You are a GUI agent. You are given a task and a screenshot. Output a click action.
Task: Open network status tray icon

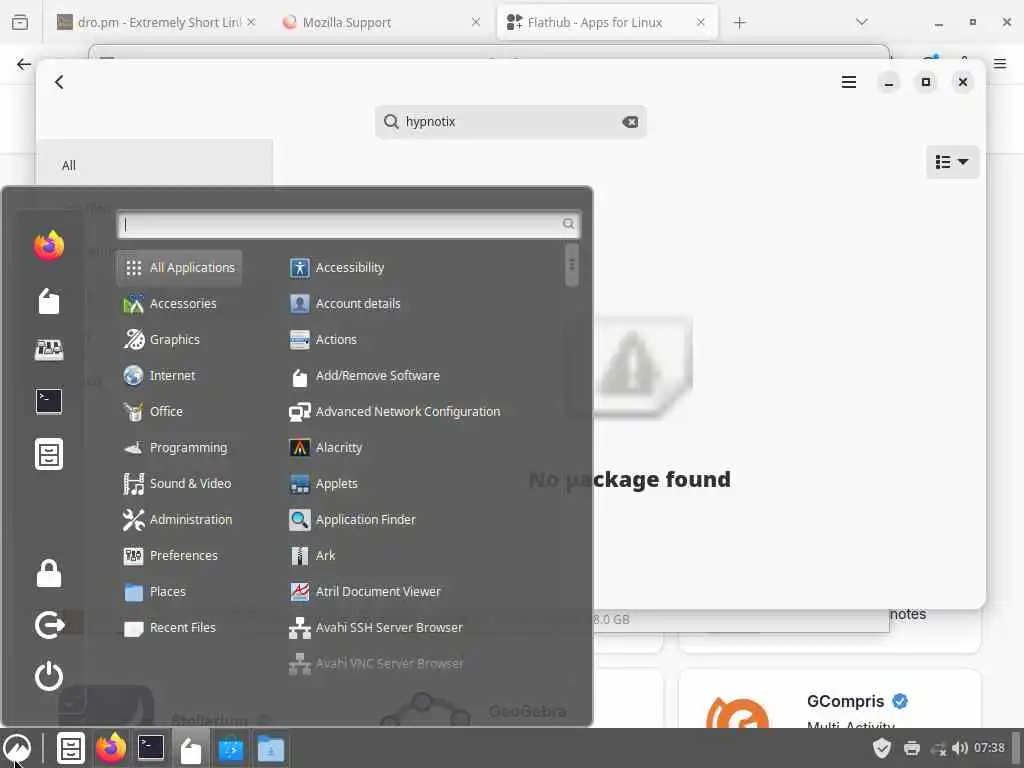coord(938,748)
